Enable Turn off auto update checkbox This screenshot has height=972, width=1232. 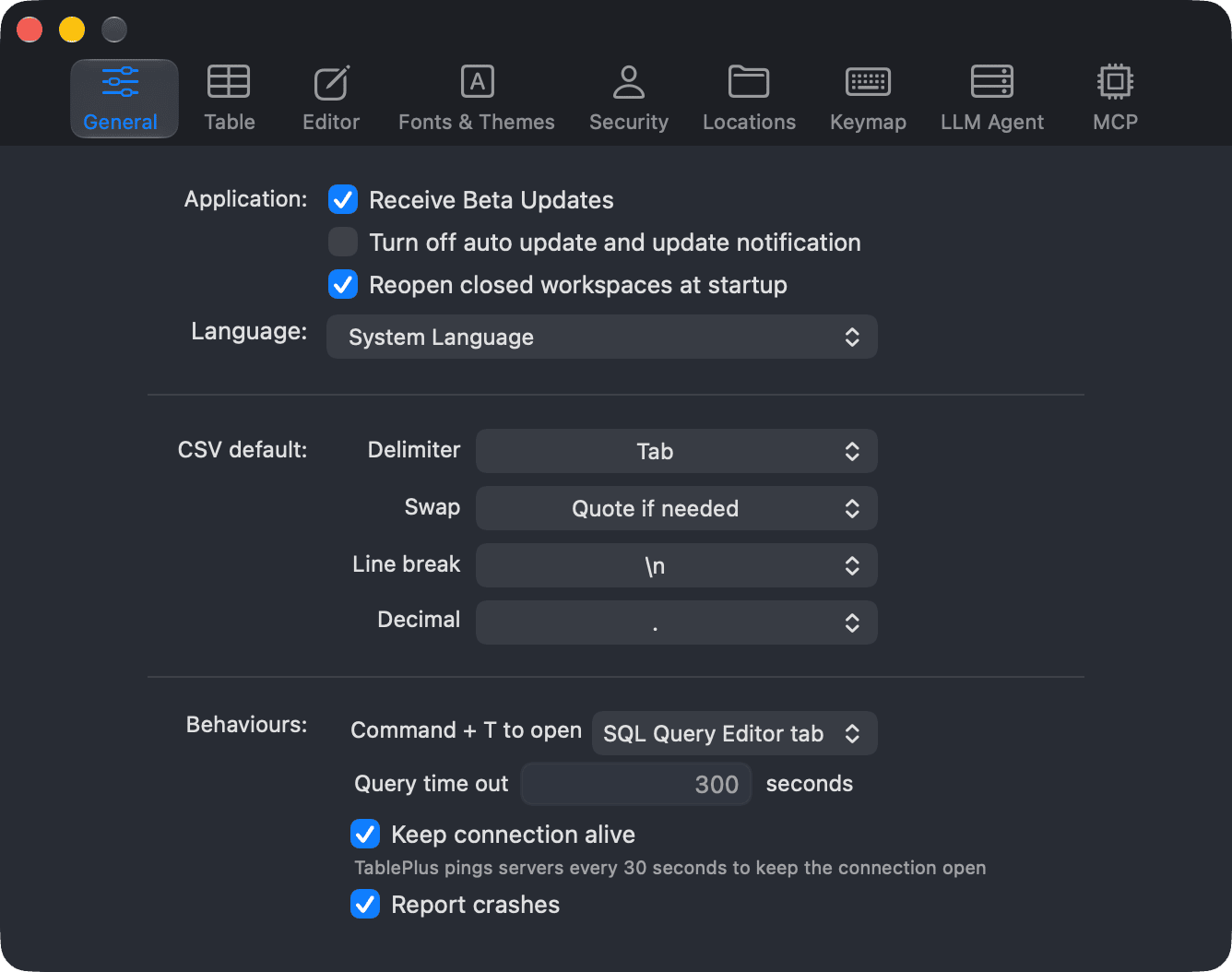pos(343,242)
